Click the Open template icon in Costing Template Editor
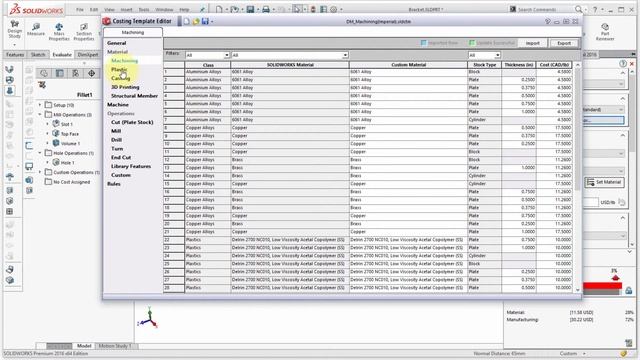This screenshot has width=640, height=360. point(196,21)
